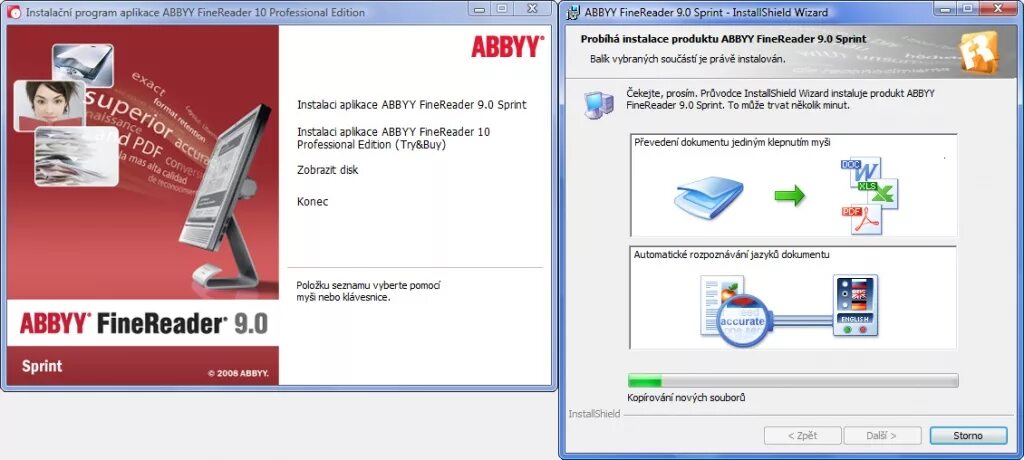The width and height of the screenshot is (1024, 460).
Task: Click 'Kopírování nových souborů' status text
Action: coord(686,397)
